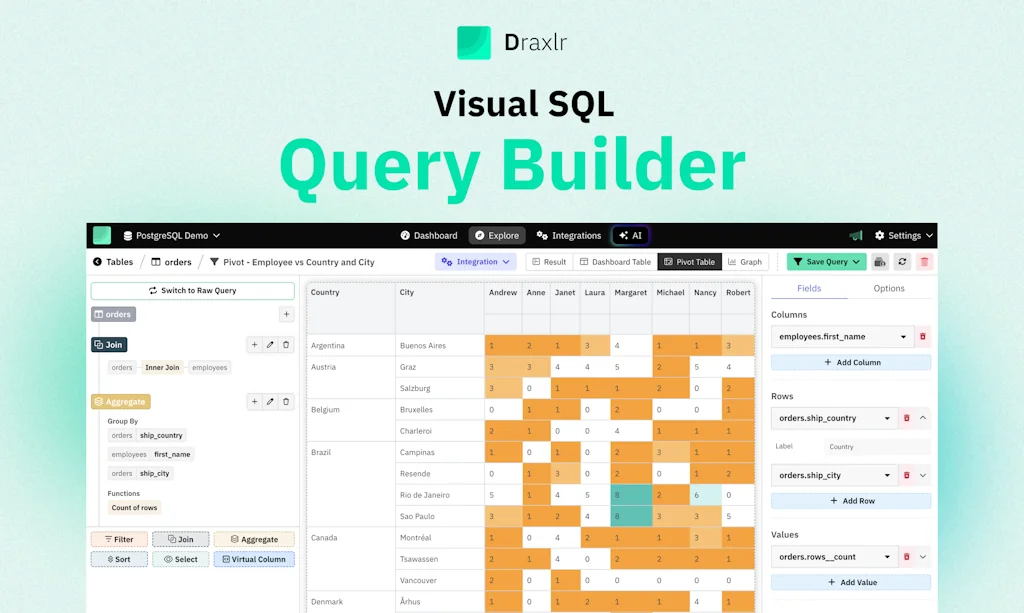Select the Pivot Table view tab

tap(690, 262)
